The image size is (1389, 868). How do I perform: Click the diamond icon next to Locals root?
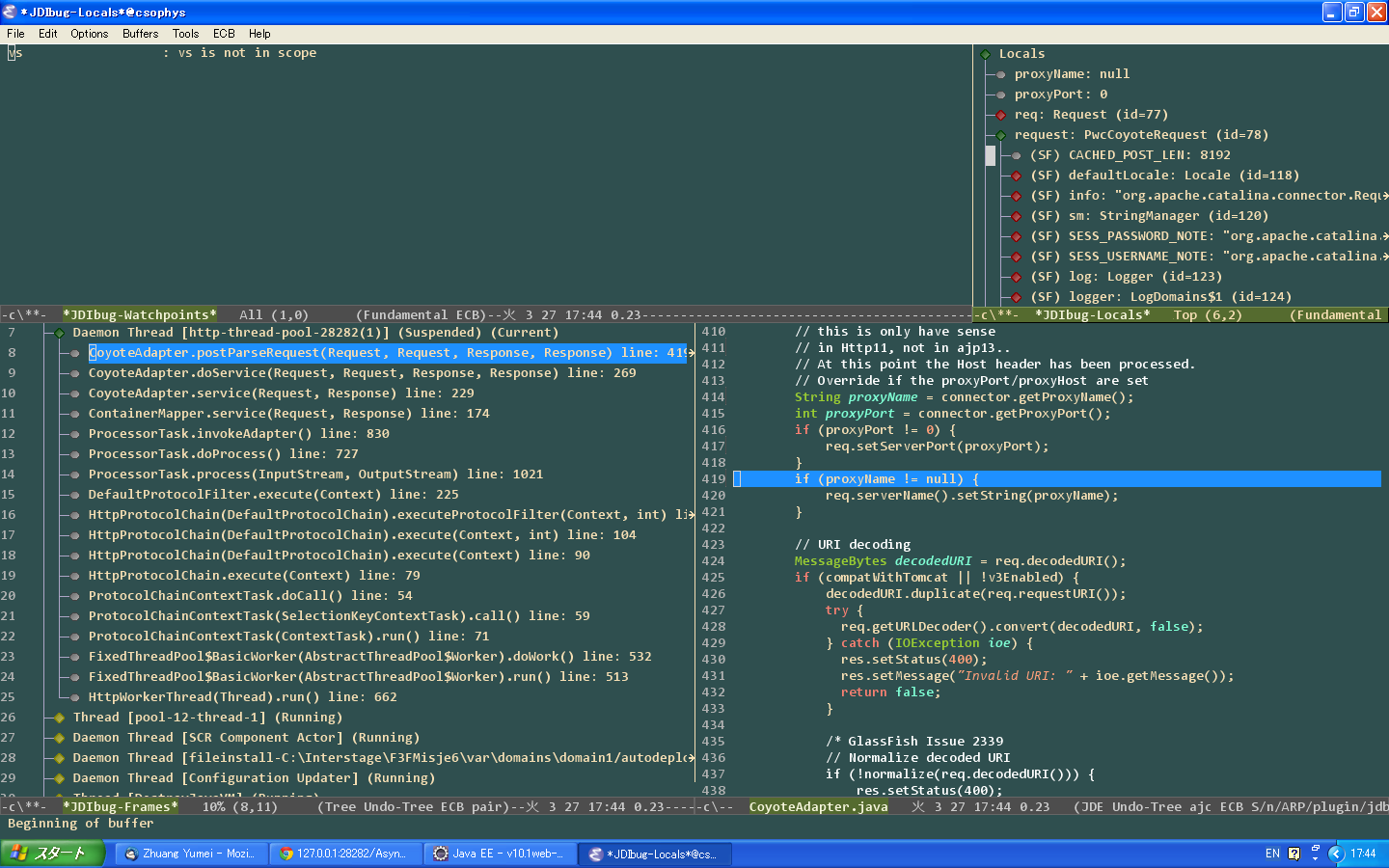[986, 54]
